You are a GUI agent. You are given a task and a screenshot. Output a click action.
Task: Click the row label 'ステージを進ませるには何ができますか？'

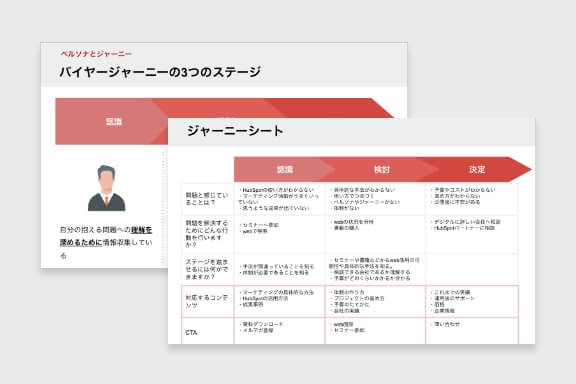(x=207, y=269)
